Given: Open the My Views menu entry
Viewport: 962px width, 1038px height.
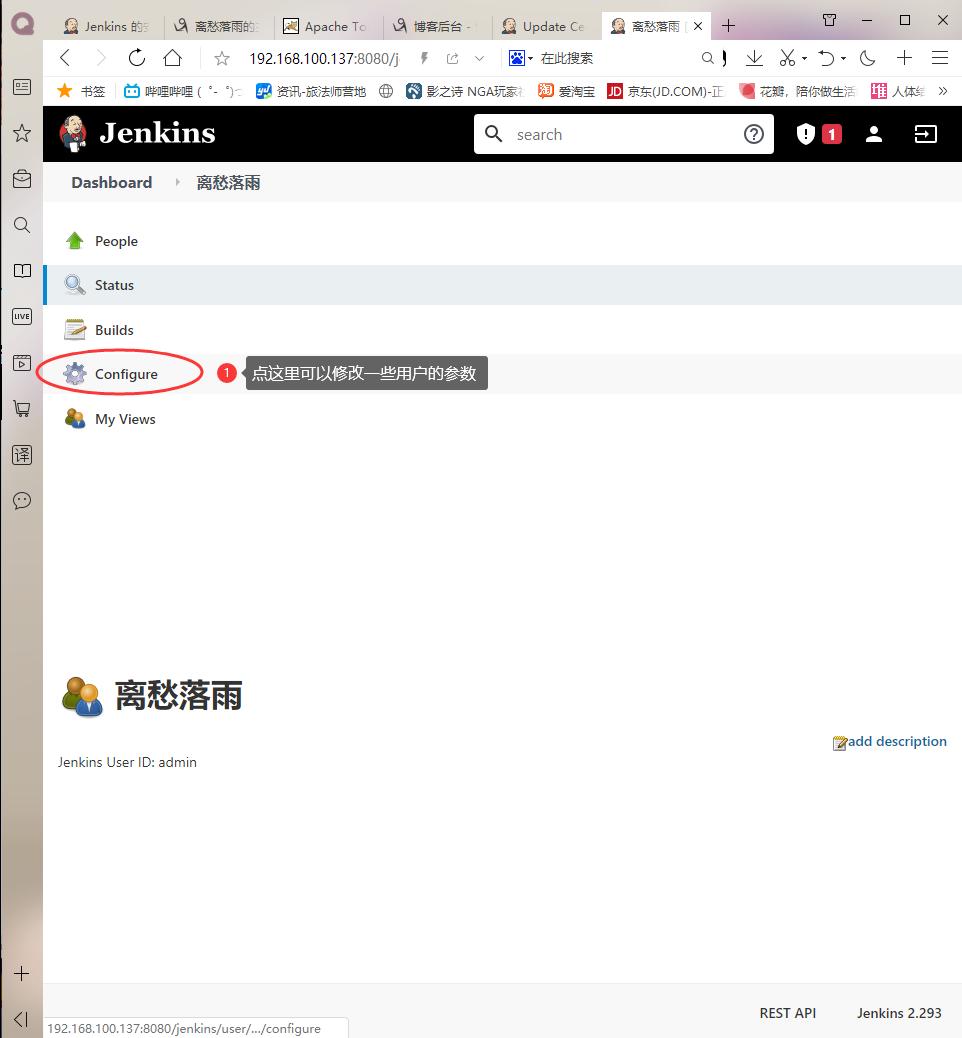Looking at the screenshot, I should [125, 419].
